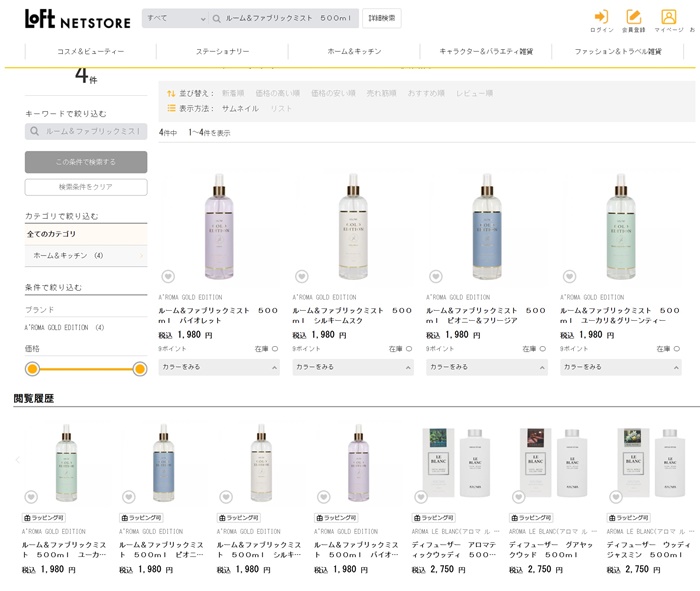
Task: Toggle heart on Silky Musk mist
Action: 302,277
